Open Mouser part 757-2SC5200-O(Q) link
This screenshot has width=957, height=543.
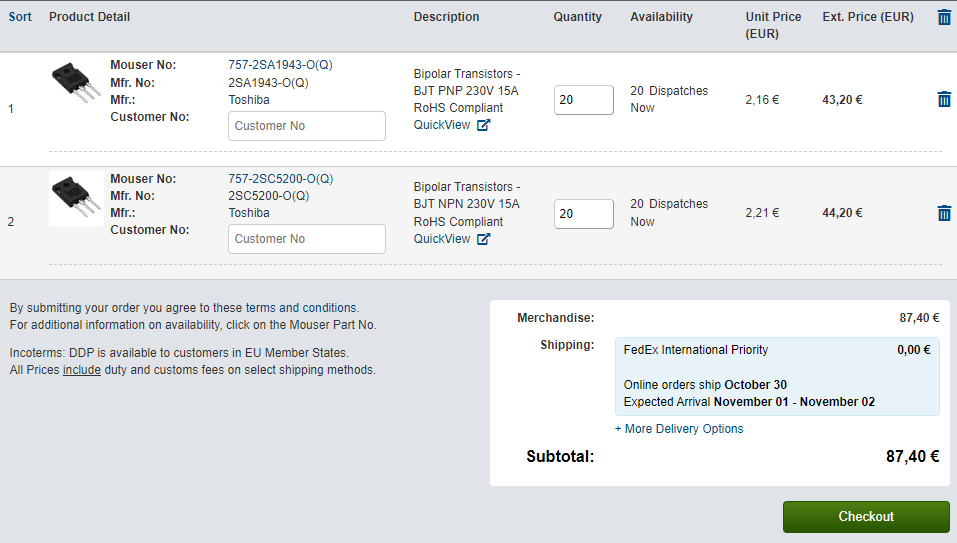[281, 179]
